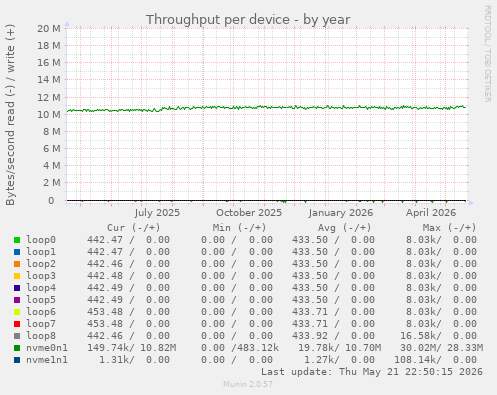Click the loop8 gray color swatch
The height and width of the screenshot is (395, 497).
(x=17, y=336)
